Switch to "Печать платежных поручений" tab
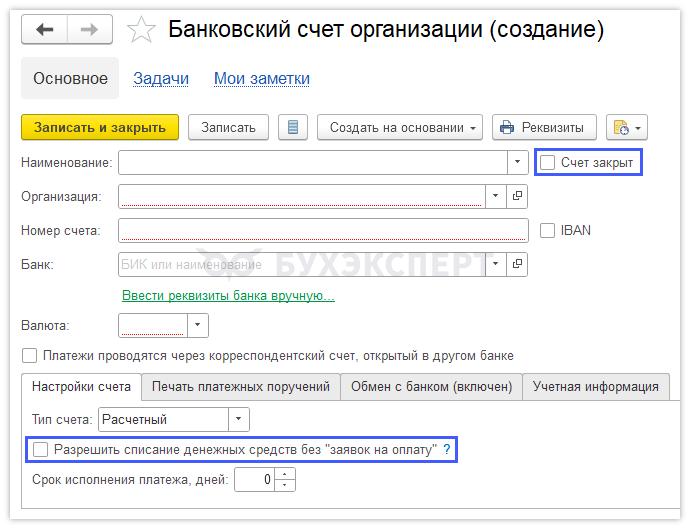This screenshot has height=529, width=690. [240, 387]
